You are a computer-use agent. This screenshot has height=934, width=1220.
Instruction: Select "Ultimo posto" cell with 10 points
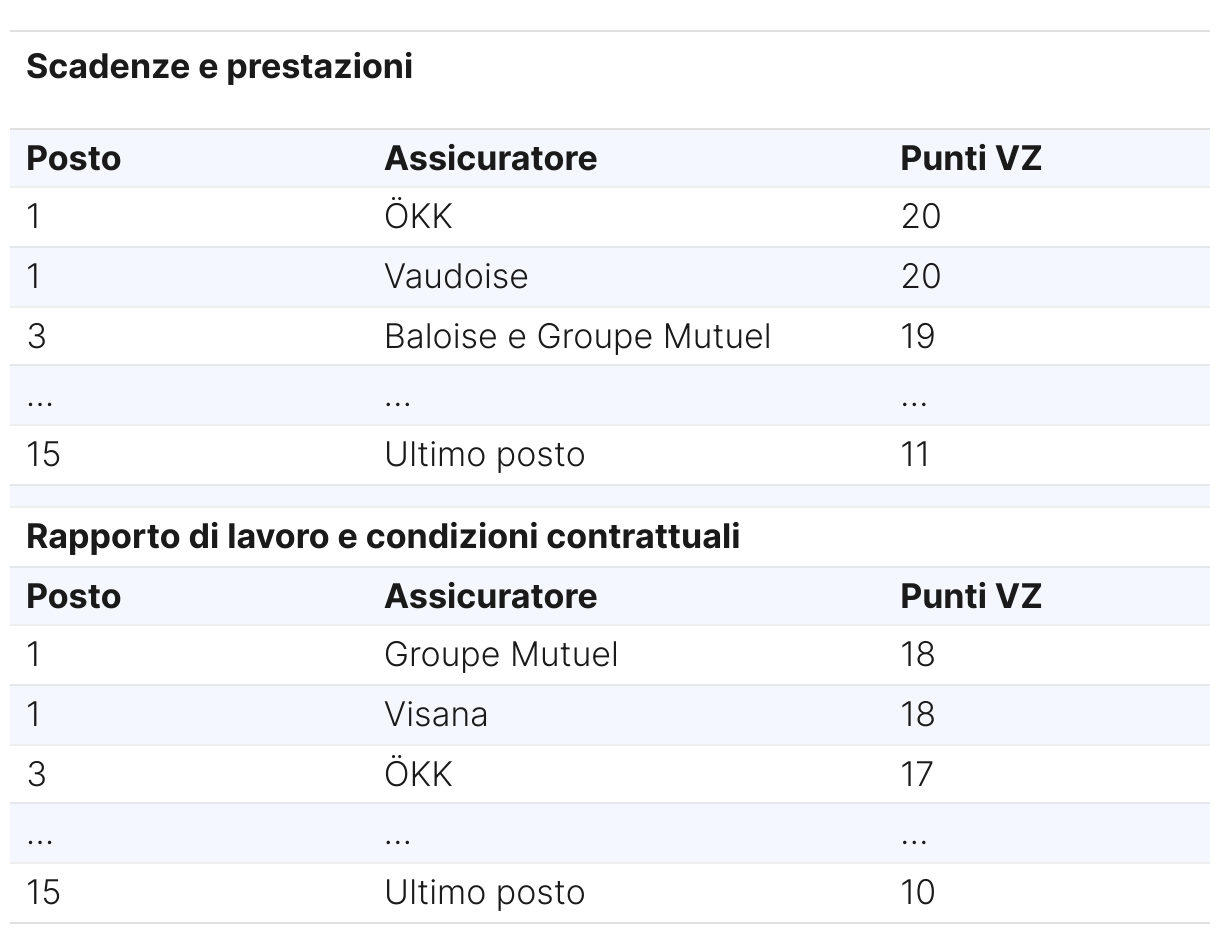coord(484,892)
